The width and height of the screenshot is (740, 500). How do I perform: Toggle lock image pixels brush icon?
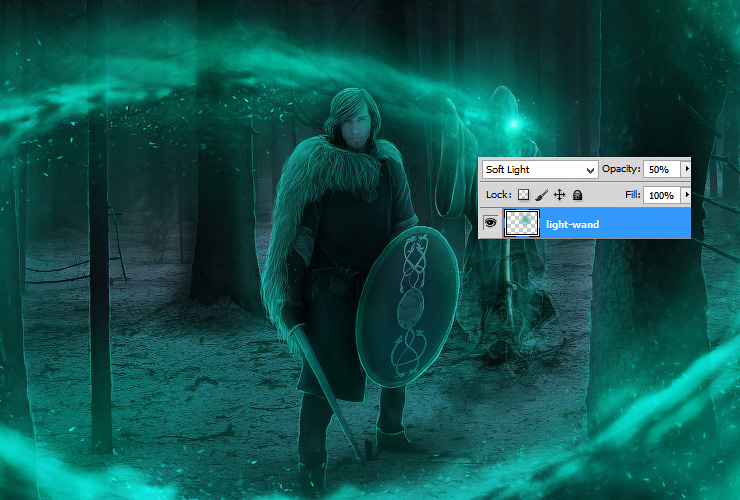(542, 195)
